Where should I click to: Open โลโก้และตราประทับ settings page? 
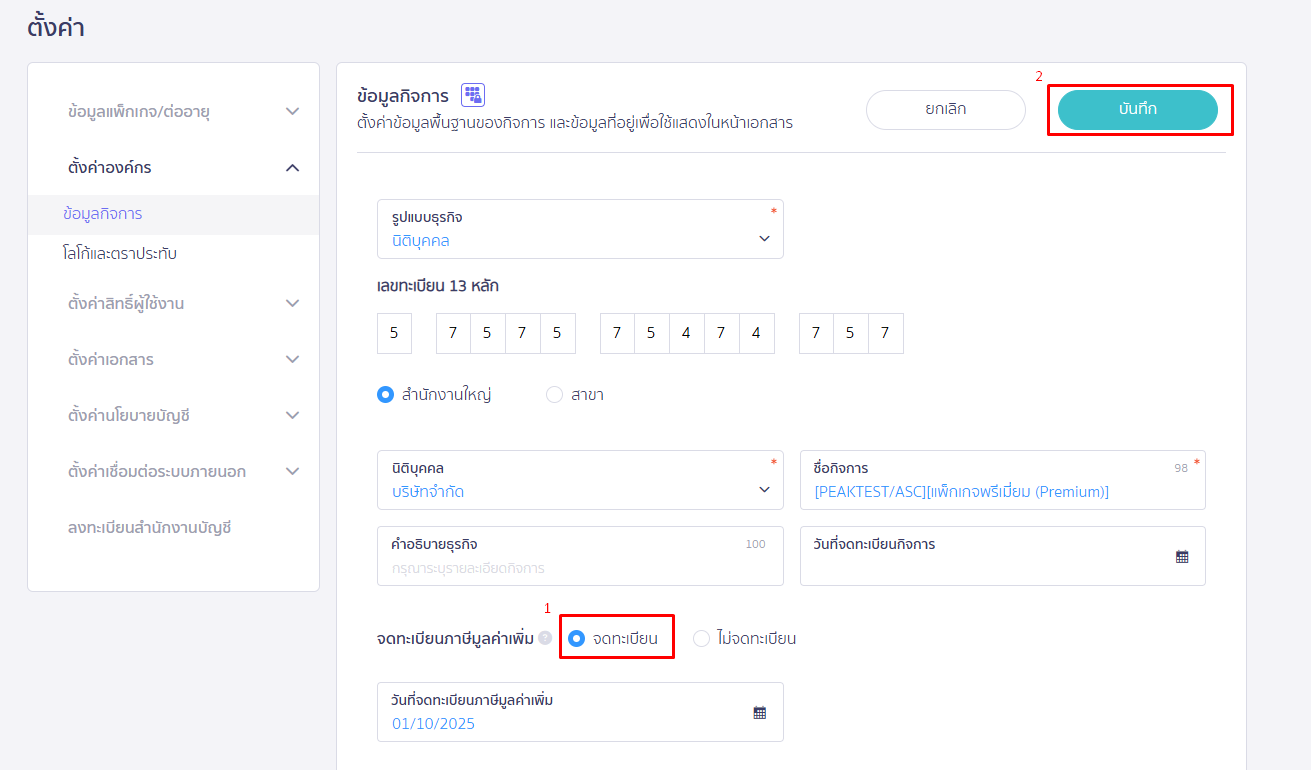tap(120, 254)
